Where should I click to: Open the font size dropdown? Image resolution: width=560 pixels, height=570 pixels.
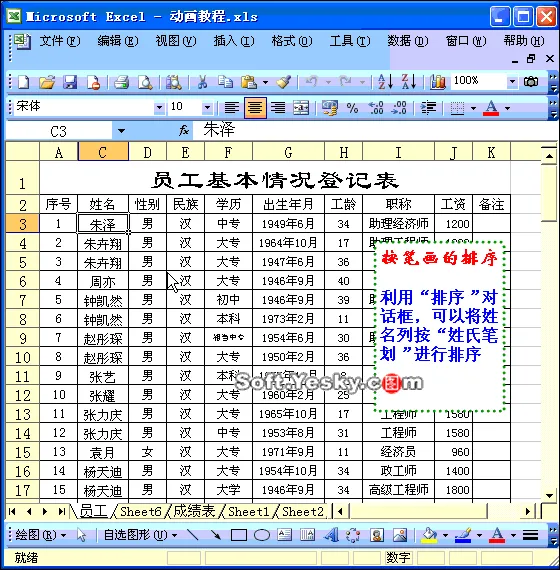click(207, 108)
